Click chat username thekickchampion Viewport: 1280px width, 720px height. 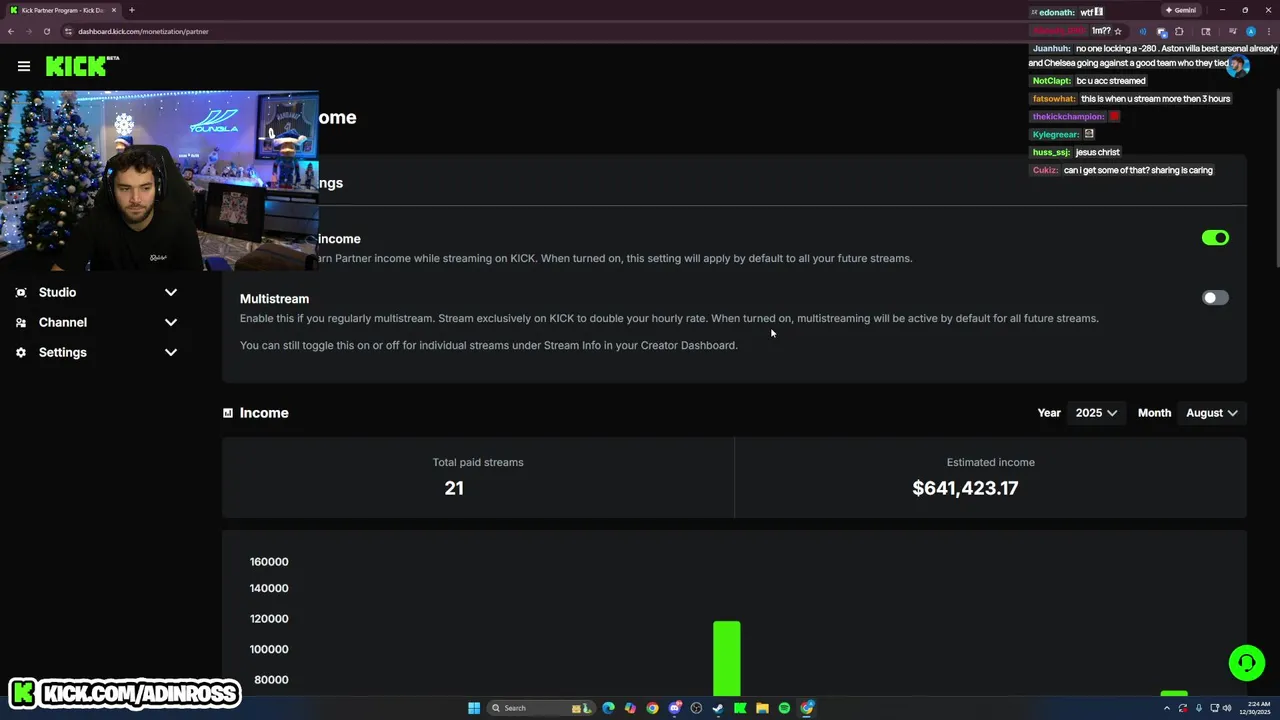point(1068,117)
